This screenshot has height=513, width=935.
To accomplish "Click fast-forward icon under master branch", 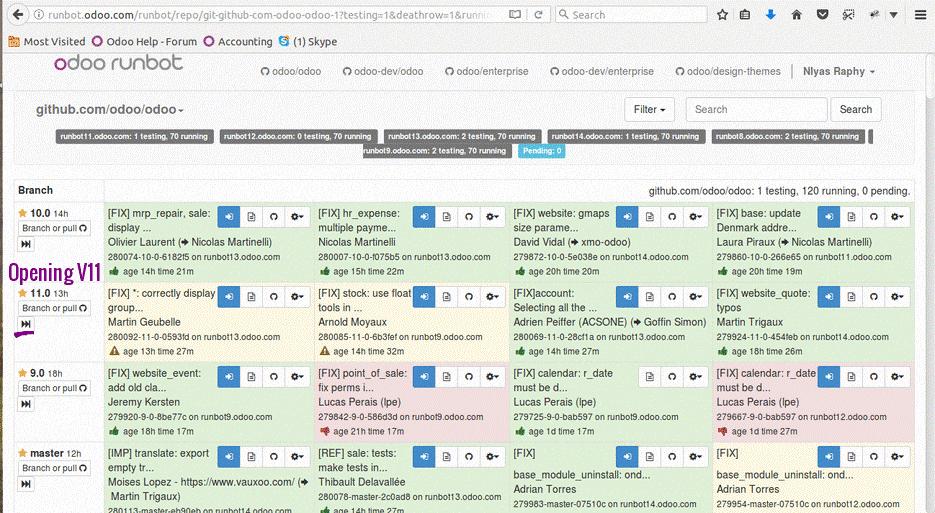I will point(26,484).
